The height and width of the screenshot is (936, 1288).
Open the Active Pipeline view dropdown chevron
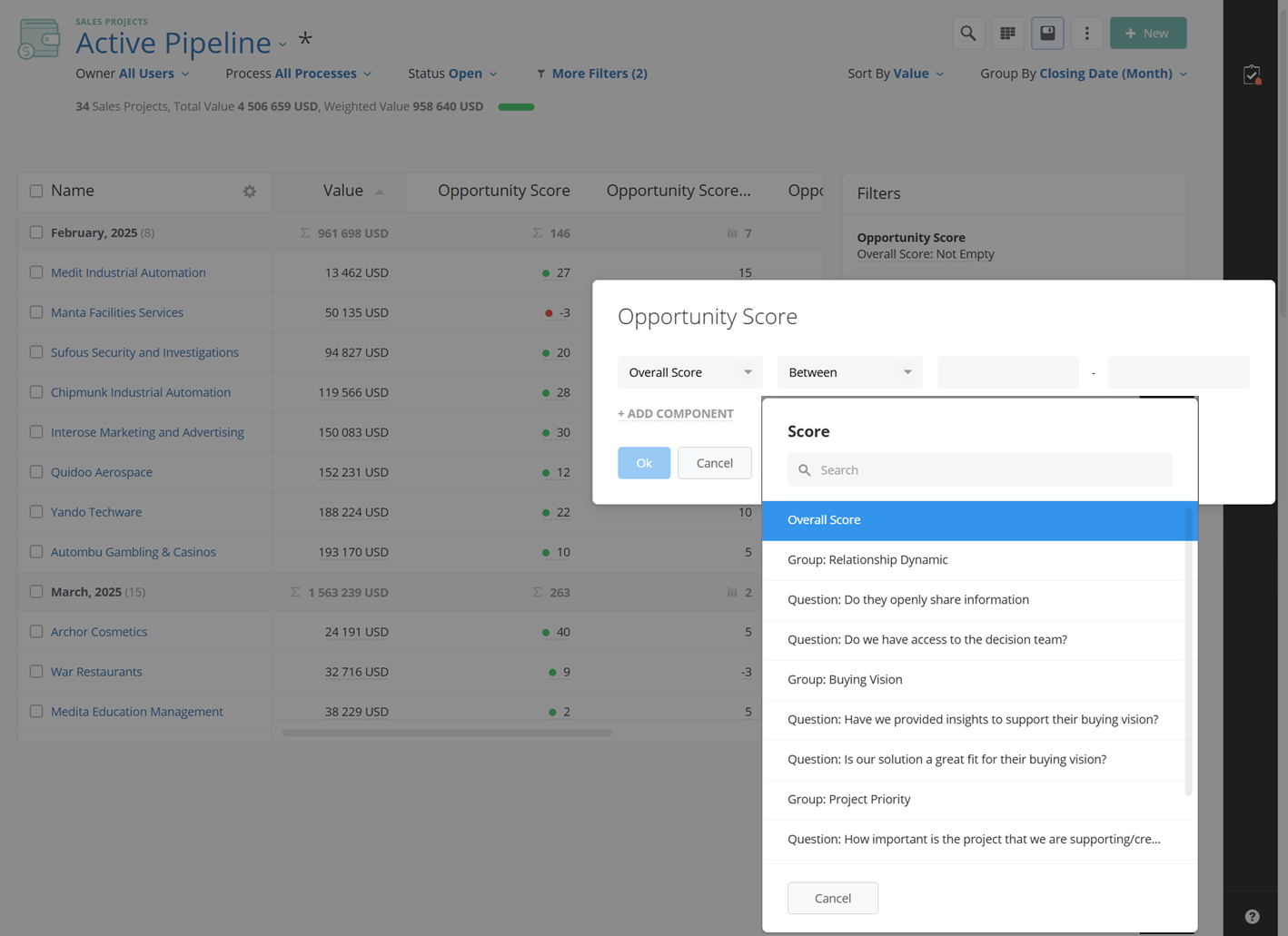point(282,44)
